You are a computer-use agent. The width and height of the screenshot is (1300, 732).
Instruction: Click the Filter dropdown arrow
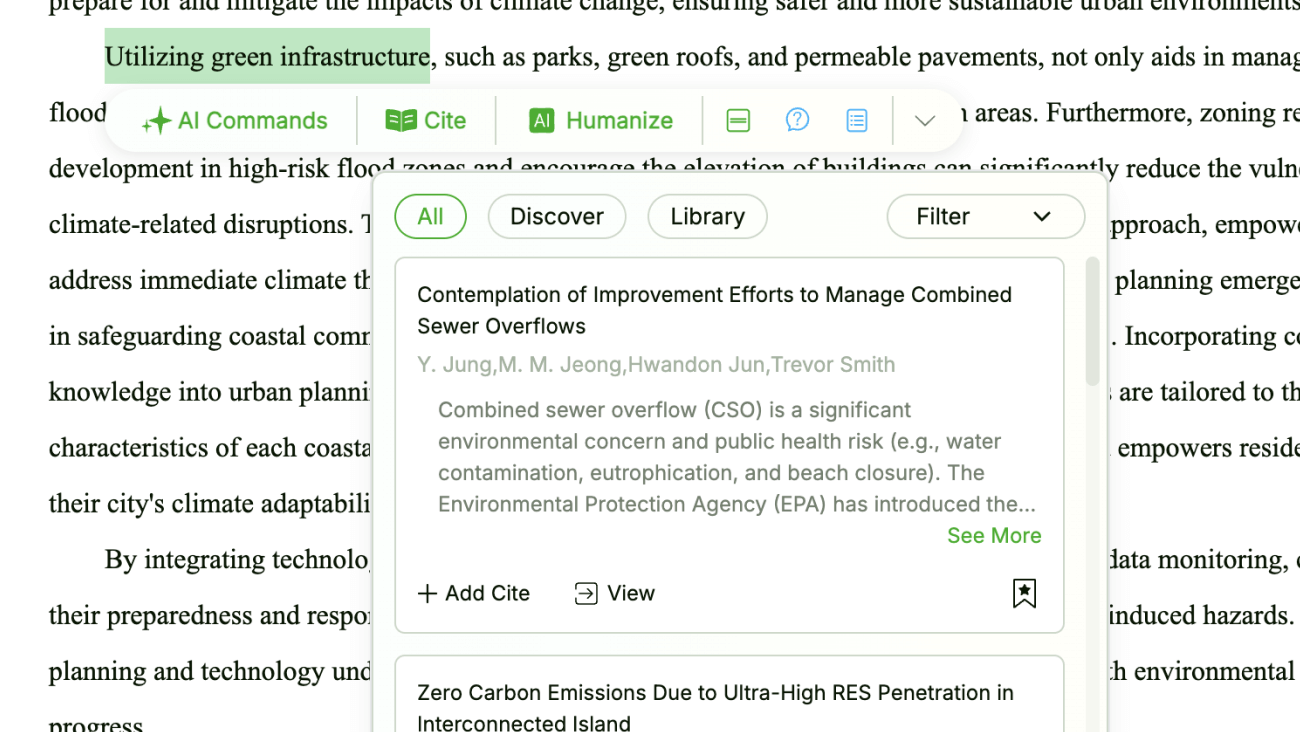click(1042, 217)
